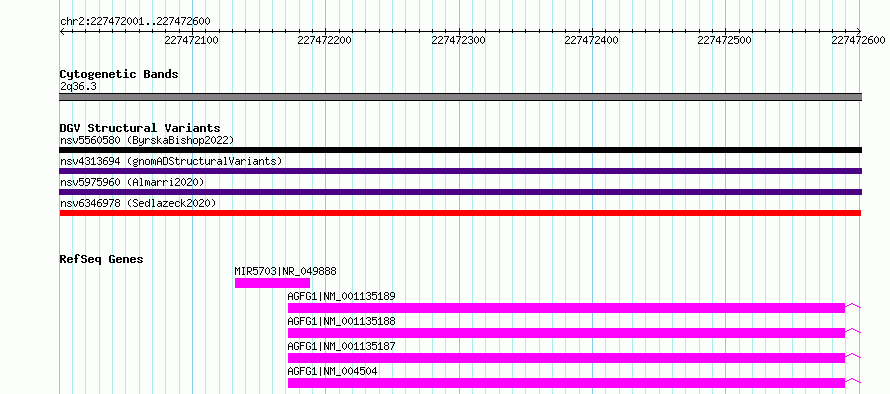Select the AGFG1 NM_001135187 exon bar
Image resolution: width=890 pixels, height=394 pixels.
click(x=566, y=358)
